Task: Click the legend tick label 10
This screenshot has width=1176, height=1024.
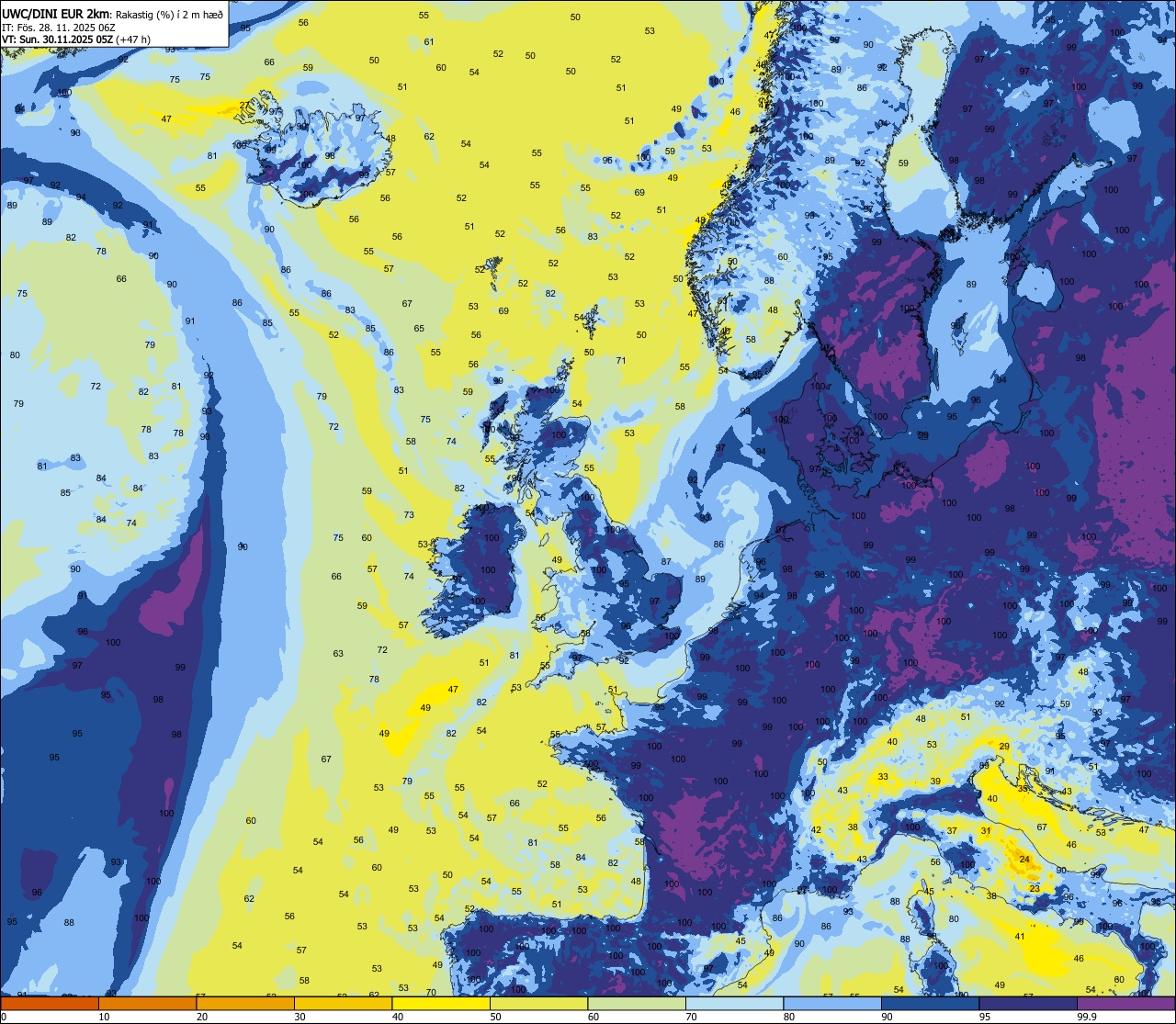Action: pos(104,1017)
